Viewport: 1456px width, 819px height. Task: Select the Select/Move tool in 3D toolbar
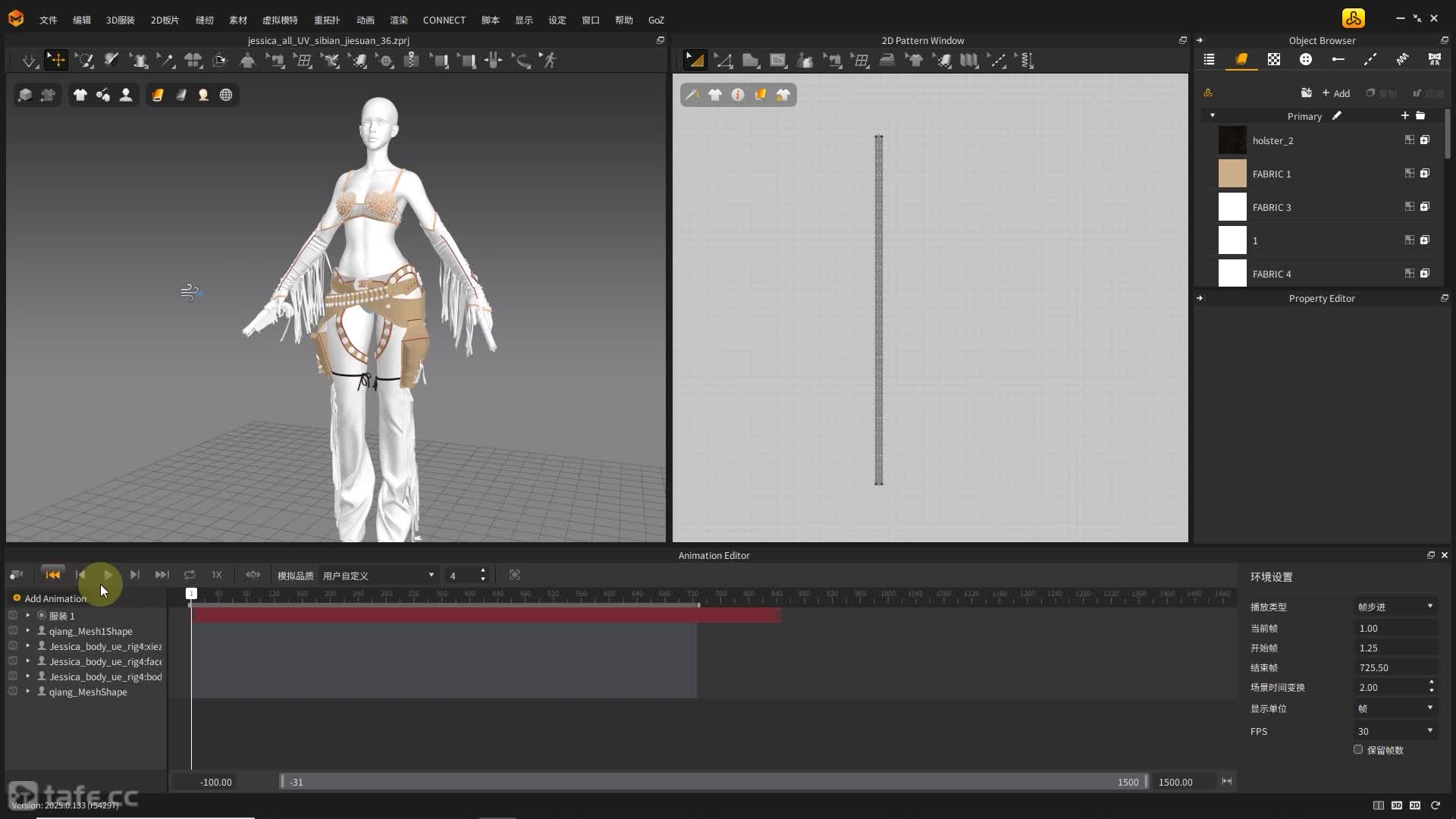coord(57,60)
